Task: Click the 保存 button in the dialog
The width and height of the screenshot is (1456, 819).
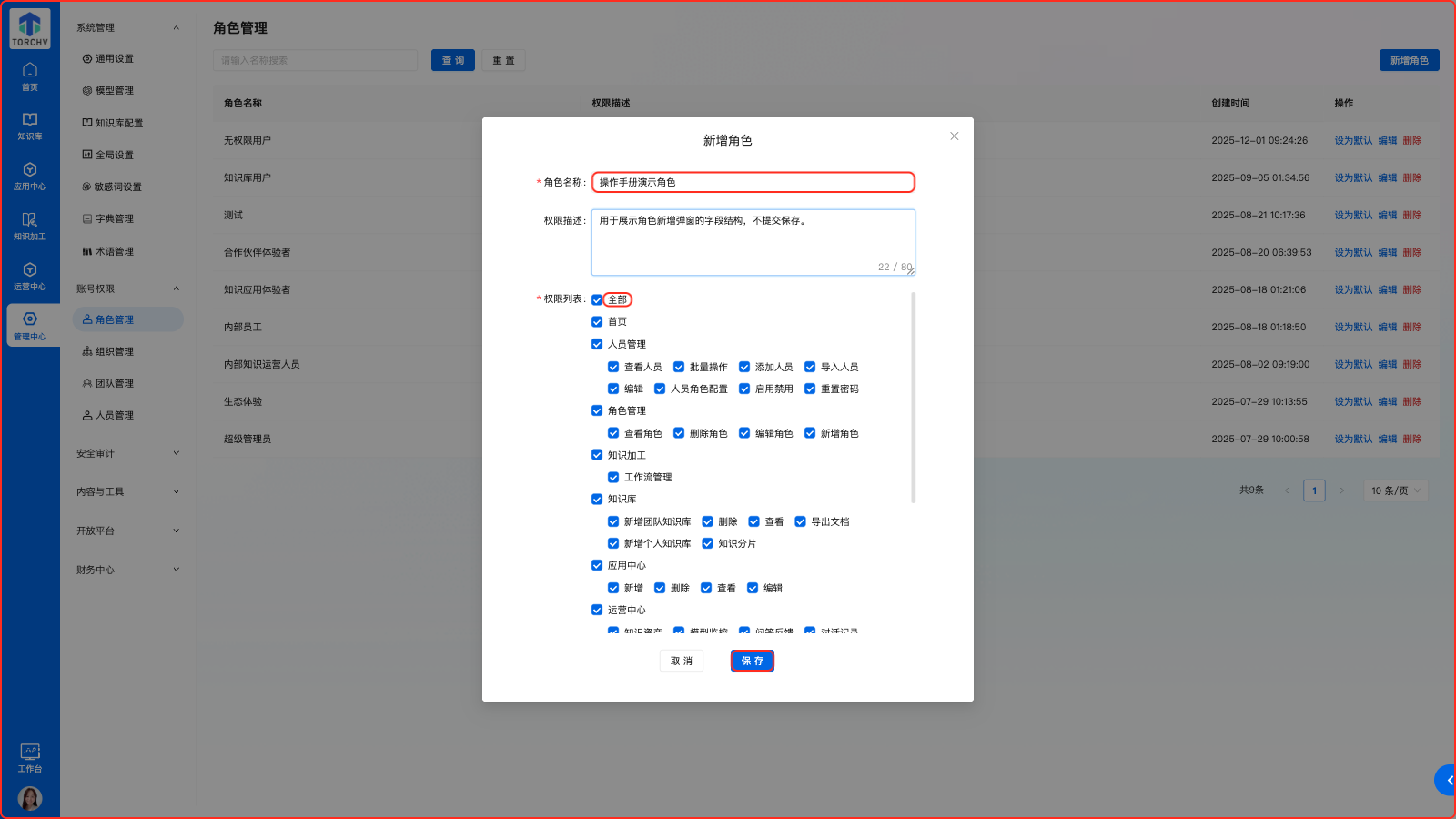Action: click(753, 661)
